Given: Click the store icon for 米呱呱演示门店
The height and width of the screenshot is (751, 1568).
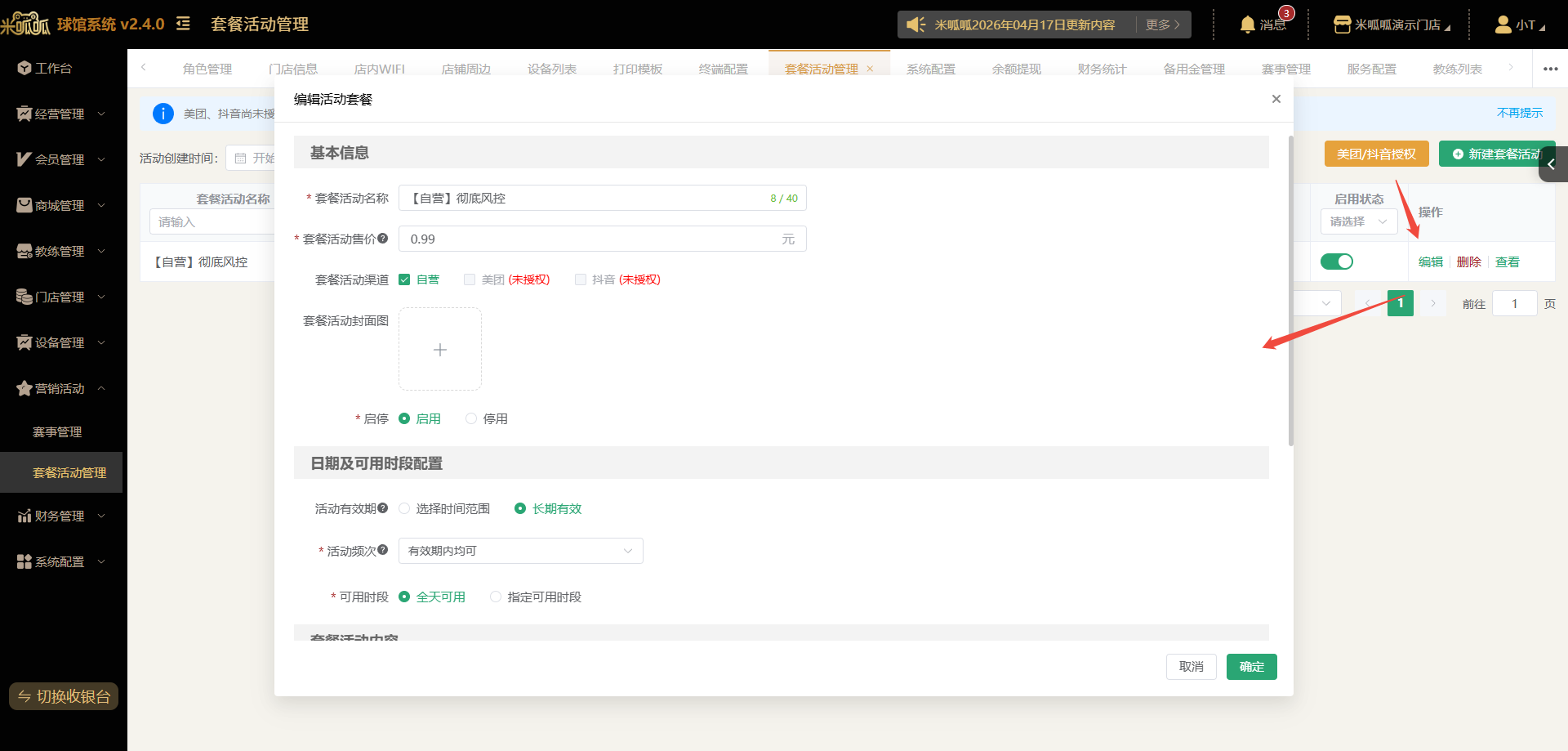Looking at the screenshot, I should coord(1342,25).
